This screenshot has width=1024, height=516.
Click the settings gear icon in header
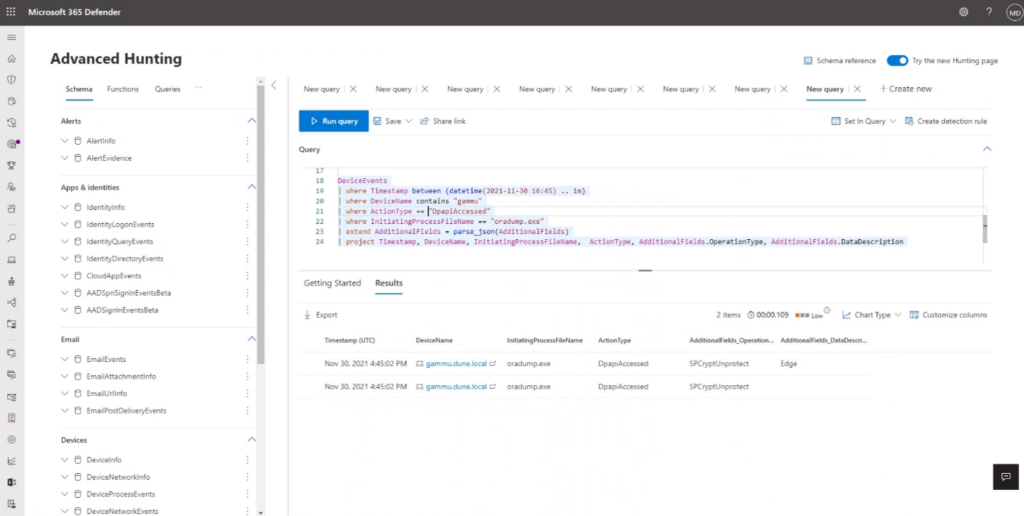pyautogui.click(x=963, y=12)
